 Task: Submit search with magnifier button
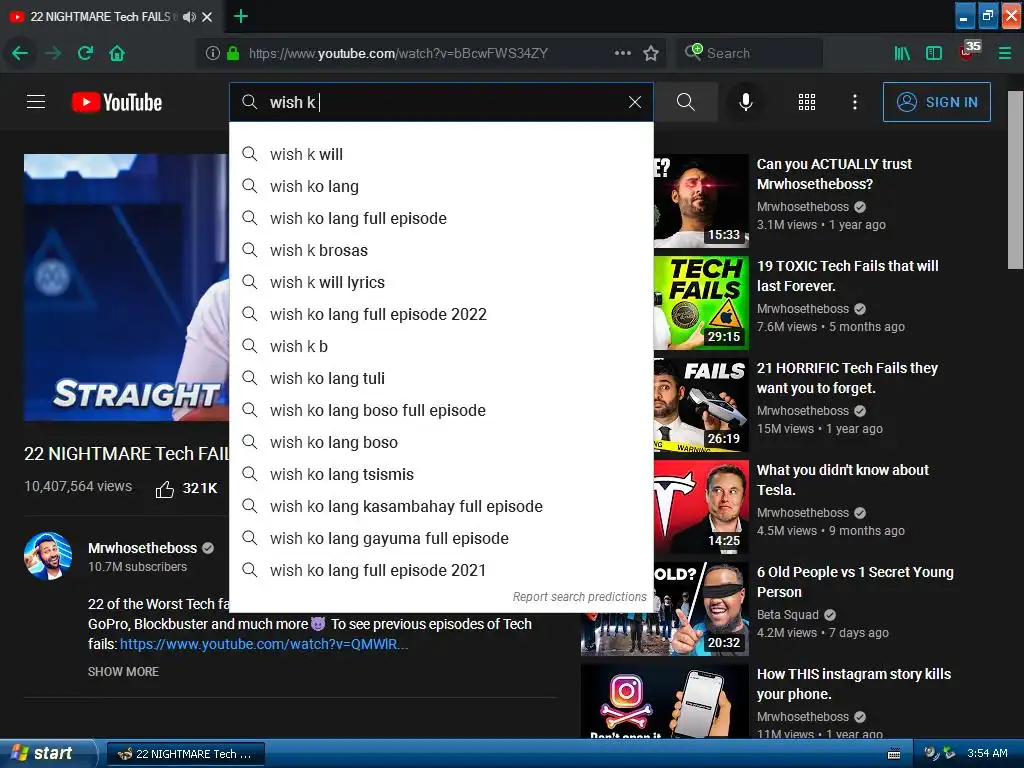click(x=686, y=102)
